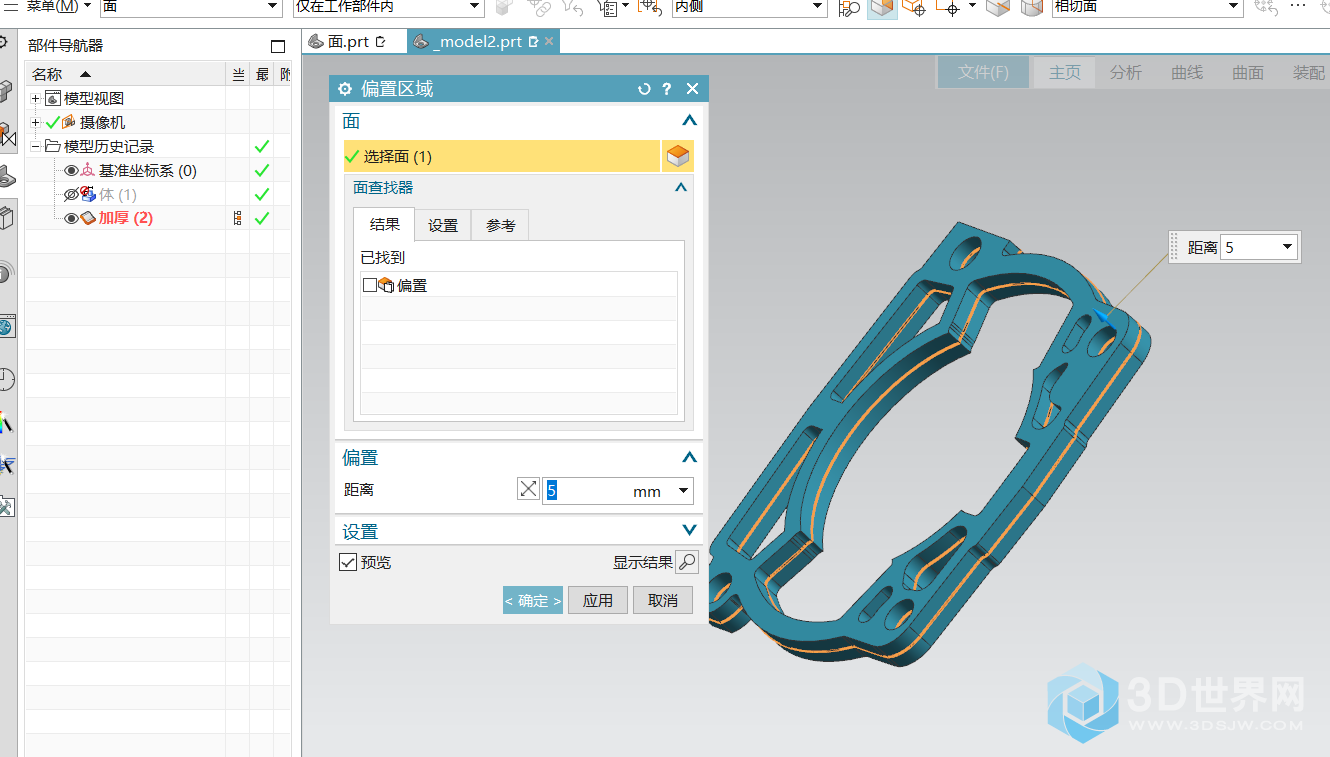Click the cylinder face toolbar icon
1330x757 pixels.
click(x=1031, y=7)
